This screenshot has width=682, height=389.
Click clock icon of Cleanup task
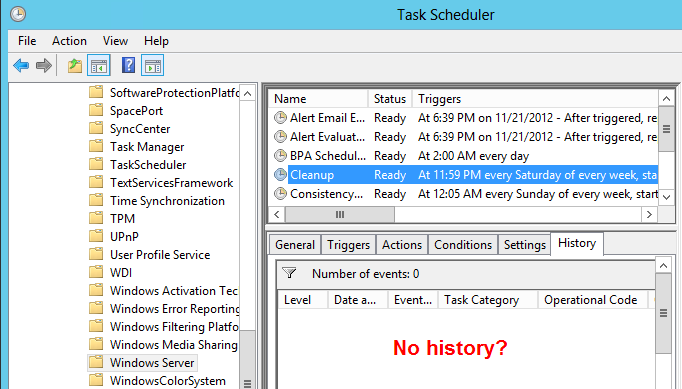(281, 174)
